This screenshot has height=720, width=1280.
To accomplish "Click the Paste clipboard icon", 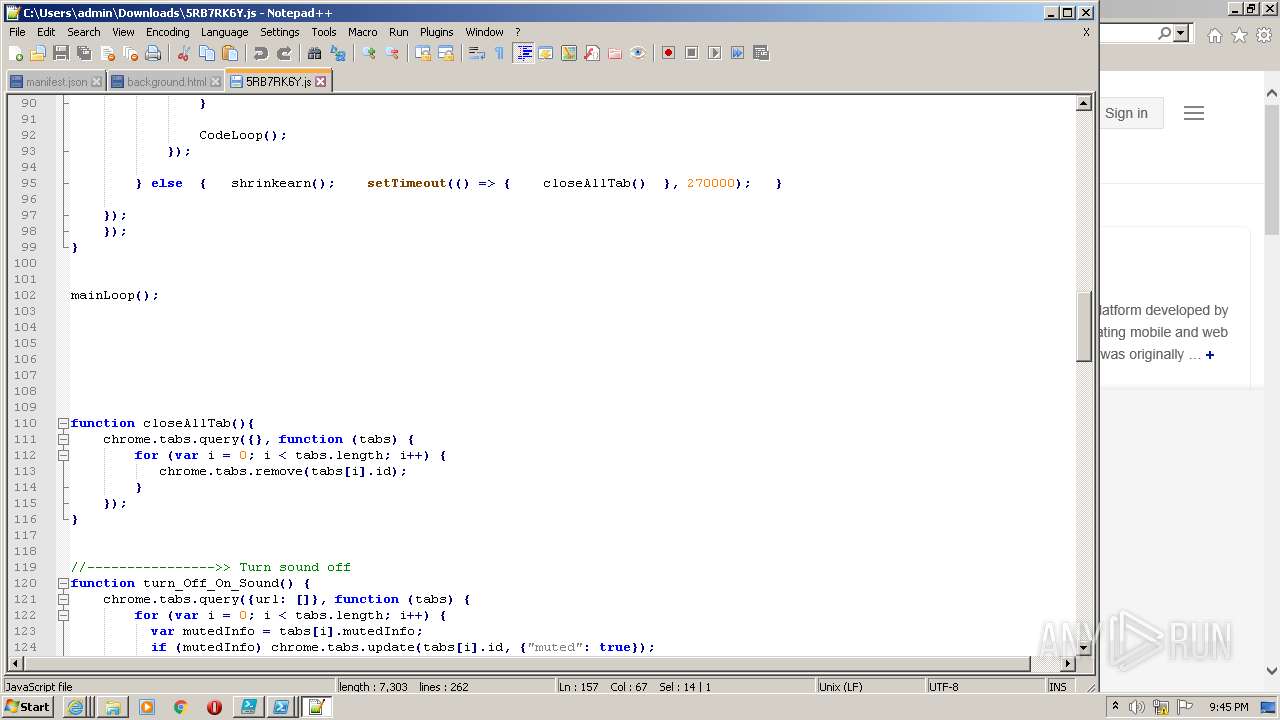I will pos(230,53).
